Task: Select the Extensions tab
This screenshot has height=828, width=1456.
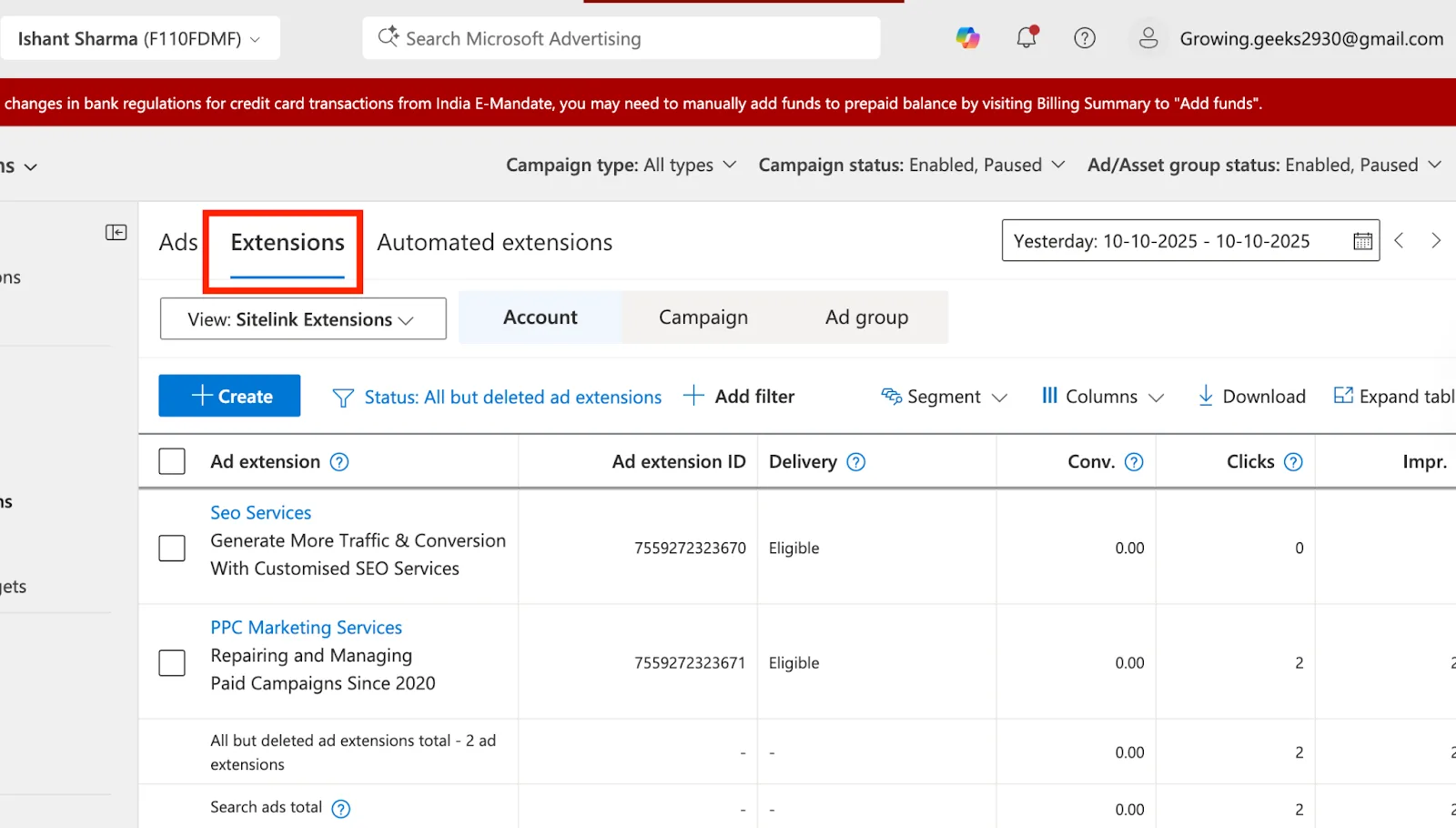Action: coord(288,242)
